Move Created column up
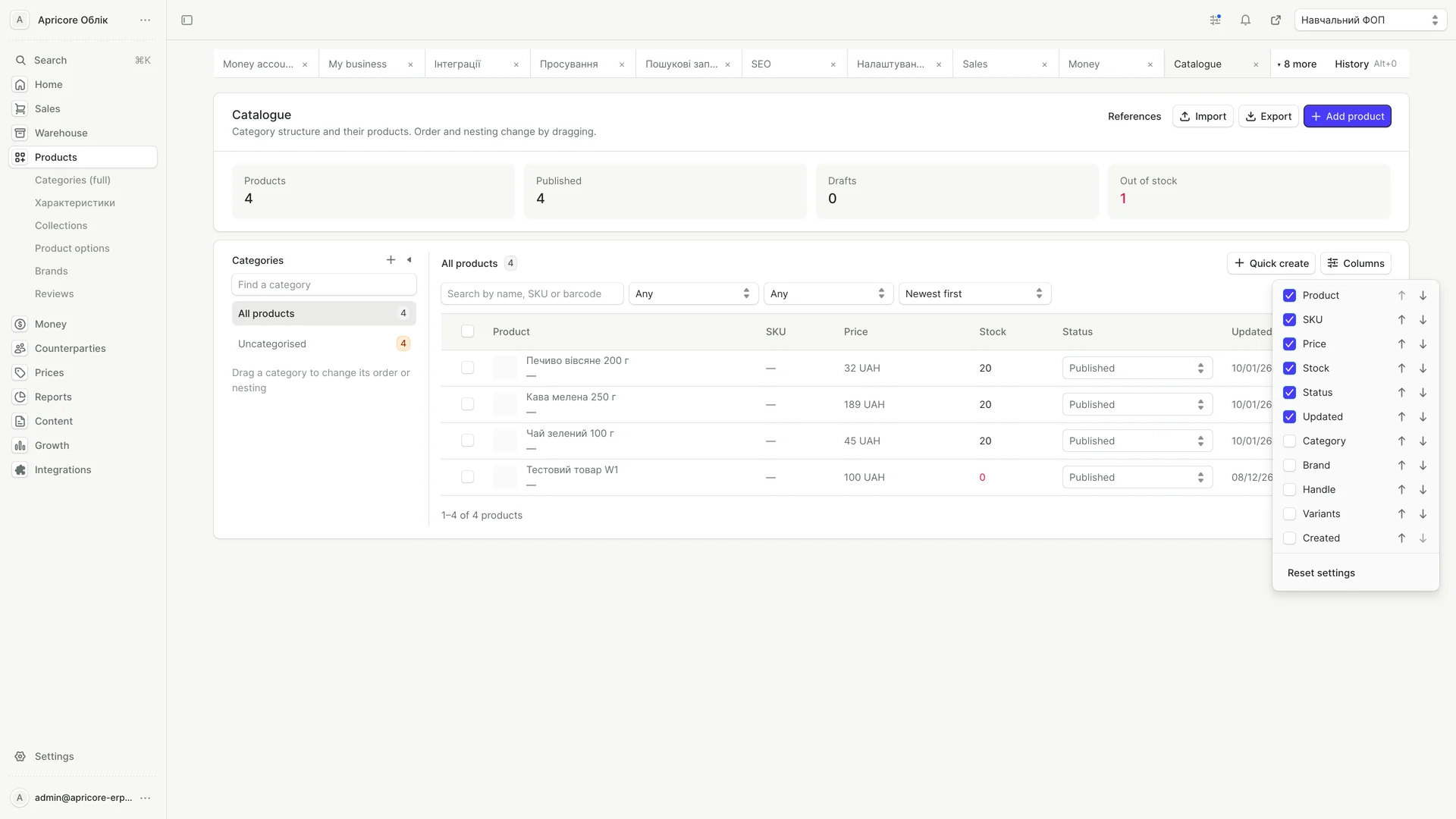This screenshot has height=819, width=1456. [x=1401, y=538]
